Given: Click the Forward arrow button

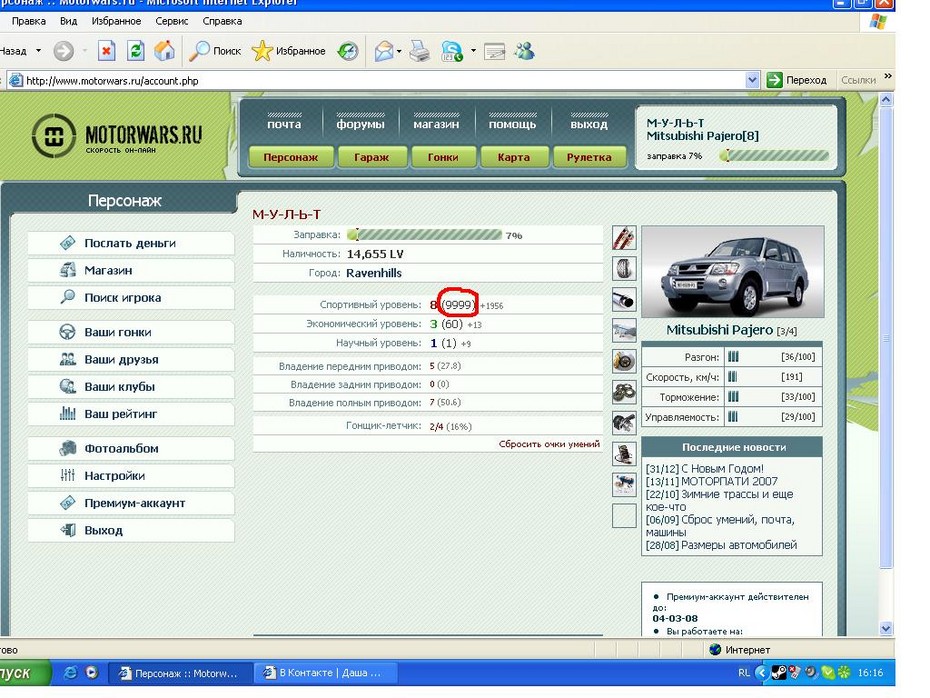Looking at the screenshot, I should click(x=63, y=51).
